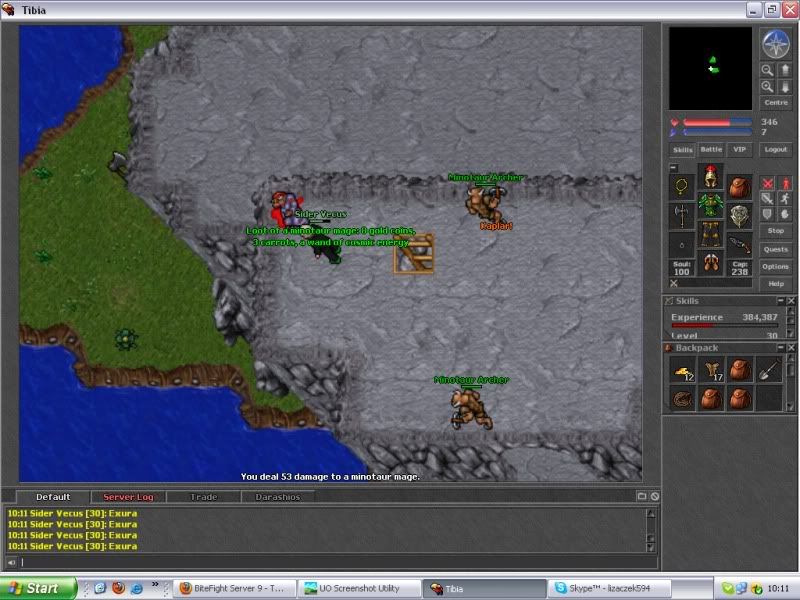Image resolution: width=800 pixels, height=600 pixels.
Task: Click chat log scroll up arrow
Action: tap(651, 514)
